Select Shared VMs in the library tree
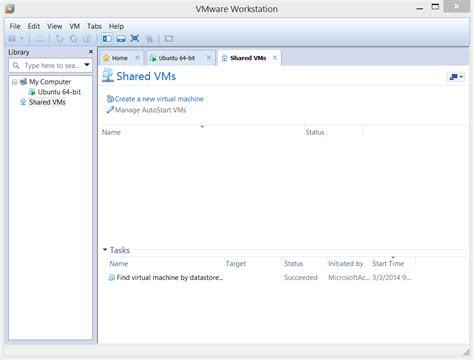This screenshot has width=474, height=360. coord(47,102)
